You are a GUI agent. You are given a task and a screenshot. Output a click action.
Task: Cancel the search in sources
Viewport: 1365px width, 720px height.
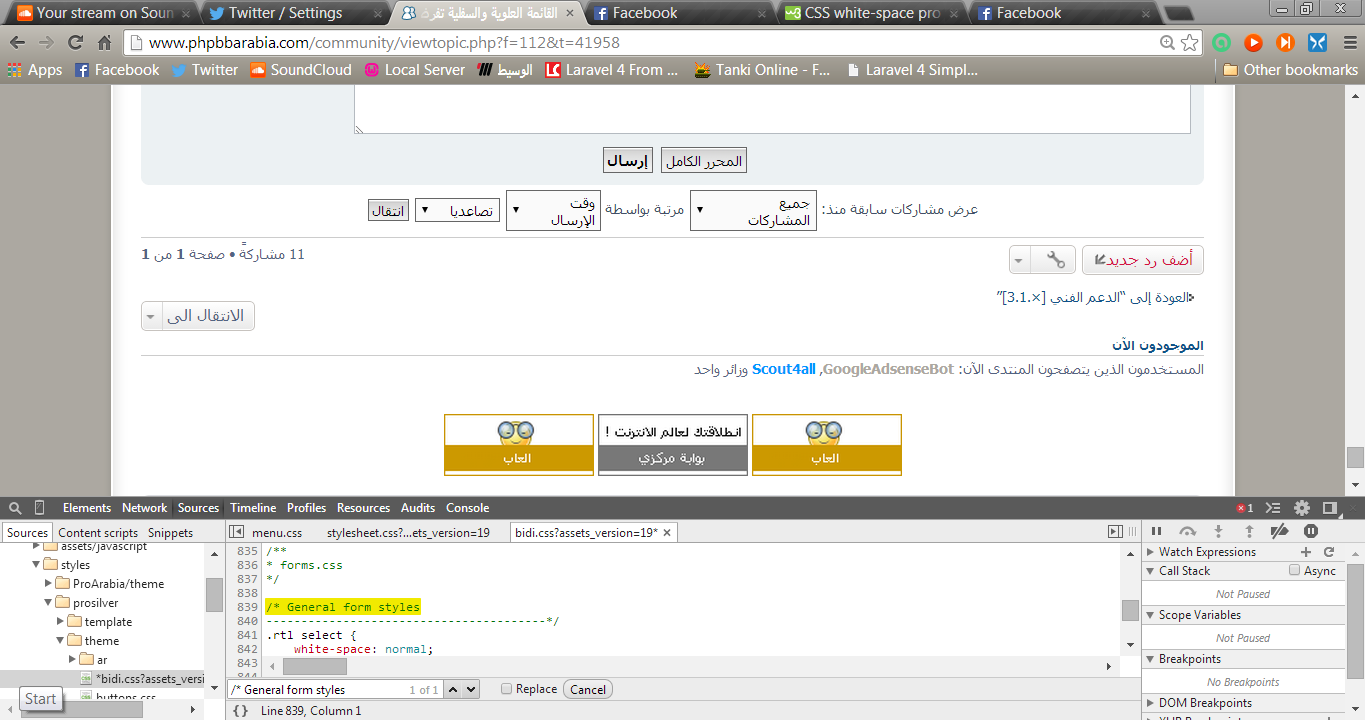(588, 689)
